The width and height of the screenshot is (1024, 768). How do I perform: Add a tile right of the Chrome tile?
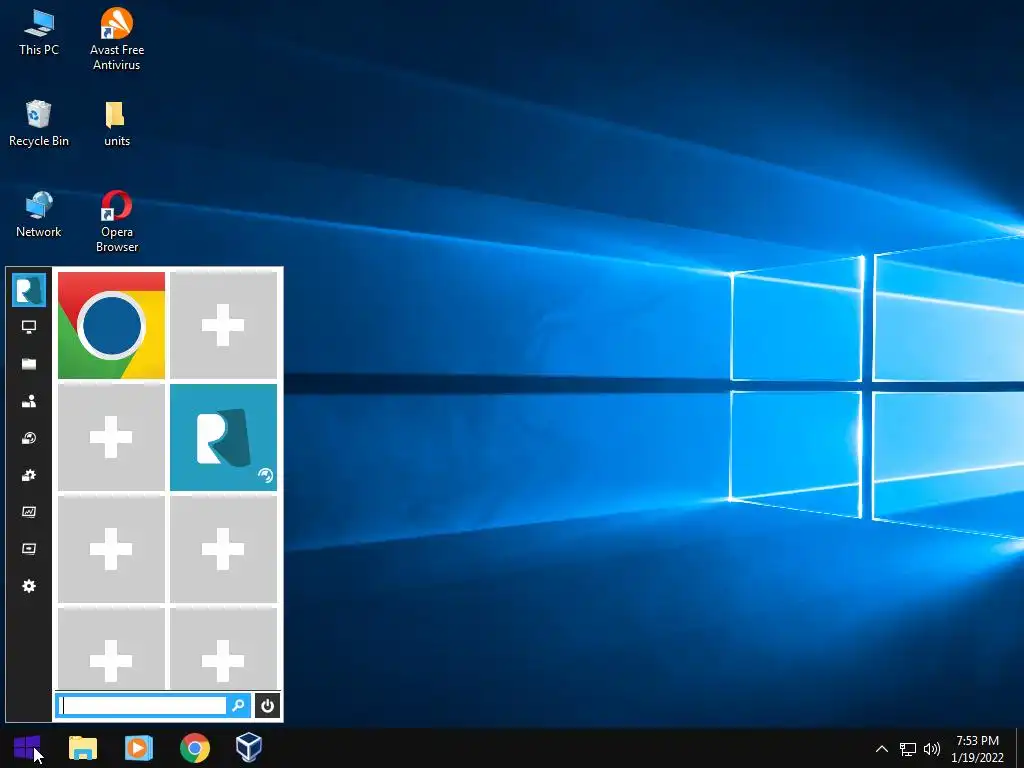coord(223,325)
